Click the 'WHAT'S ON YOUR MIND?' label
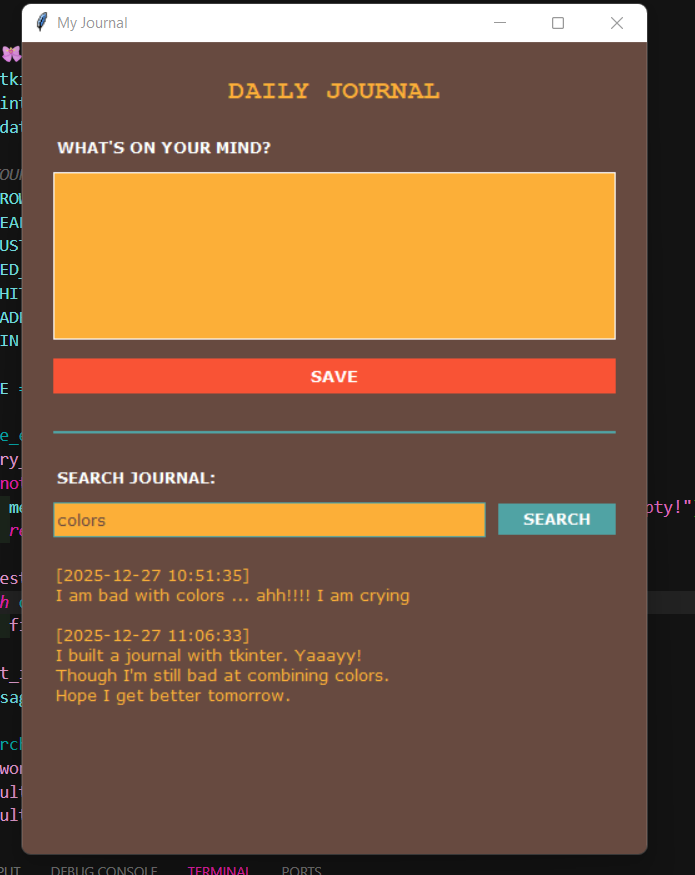Image resolution: width=695 pixels, height=875 pixels. 164,148
